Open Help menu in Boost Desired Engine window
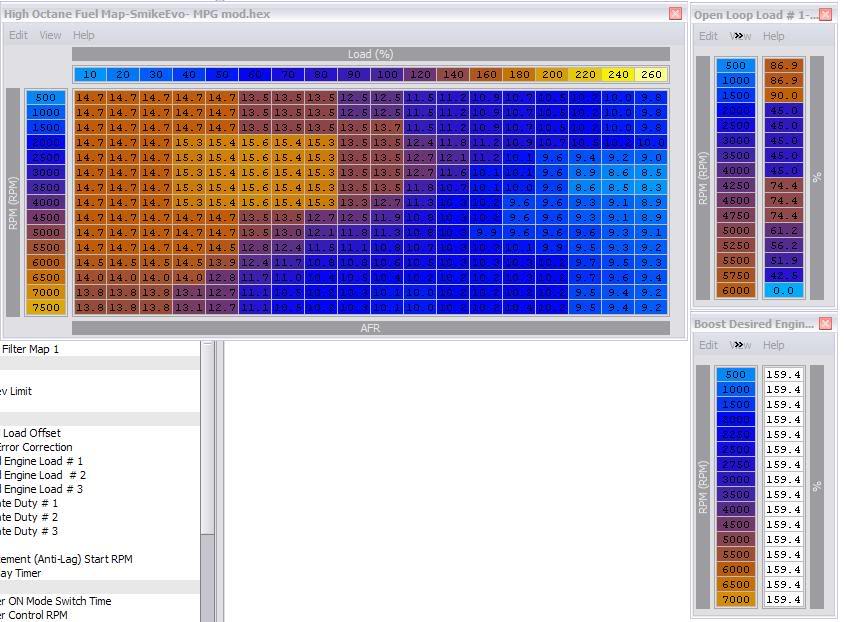The image size is (844, 622). [773, 345]
